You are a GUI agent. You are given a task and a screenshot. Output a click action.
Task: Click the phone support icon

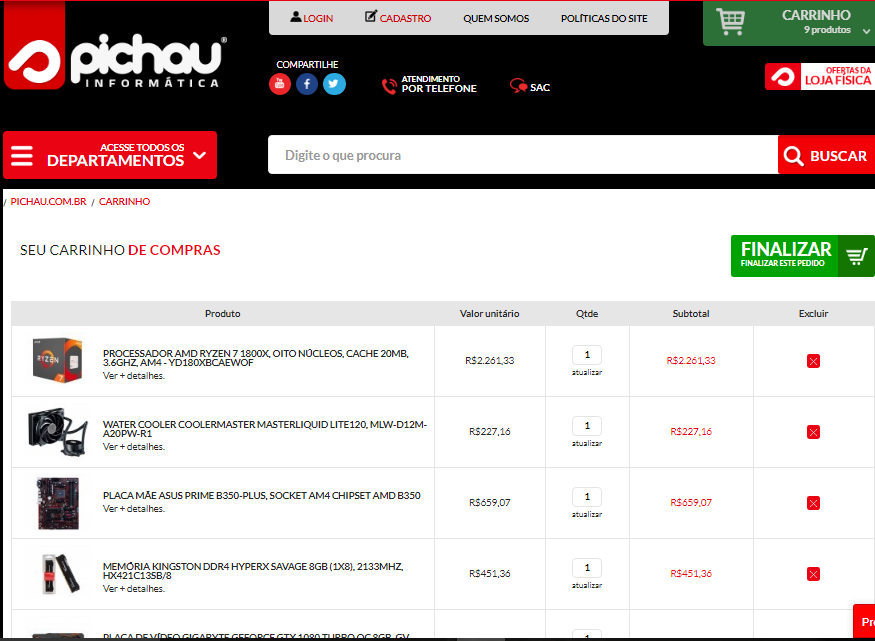pyautogui.click(x=389, y=86)
